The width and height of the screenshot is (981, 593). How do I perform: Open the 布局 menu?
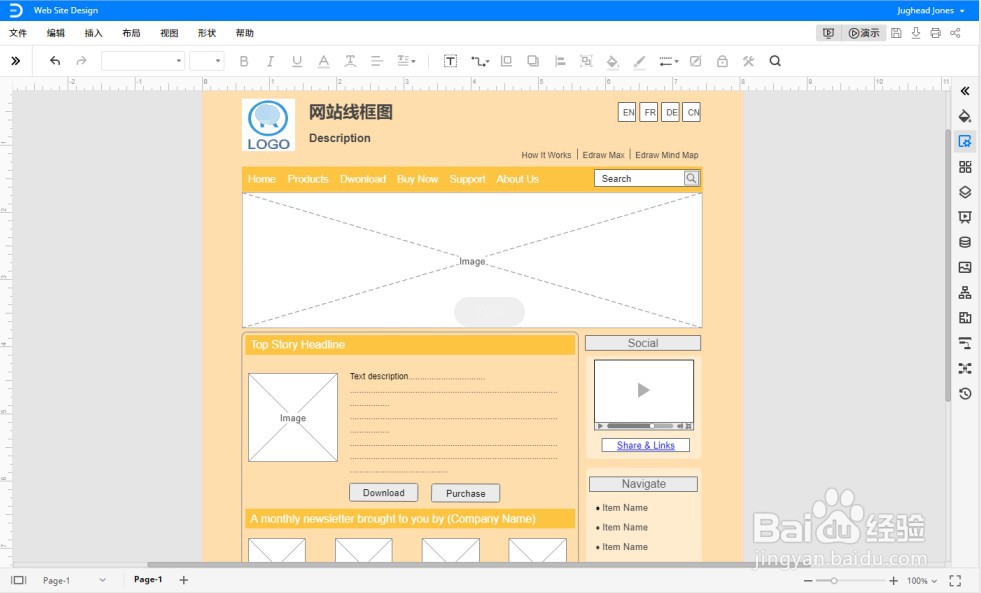131,33
